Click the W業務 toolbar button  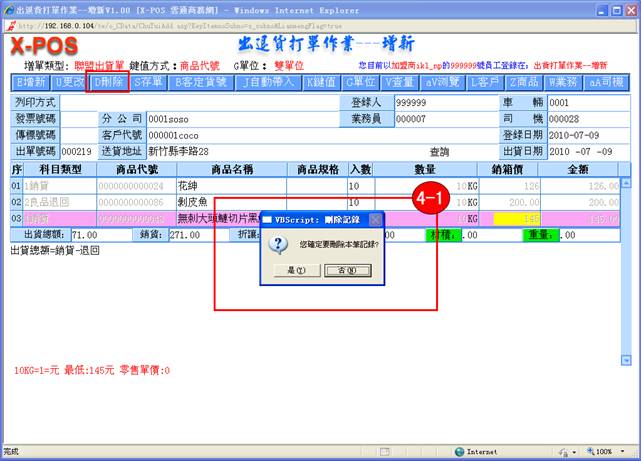coord(565,81)
